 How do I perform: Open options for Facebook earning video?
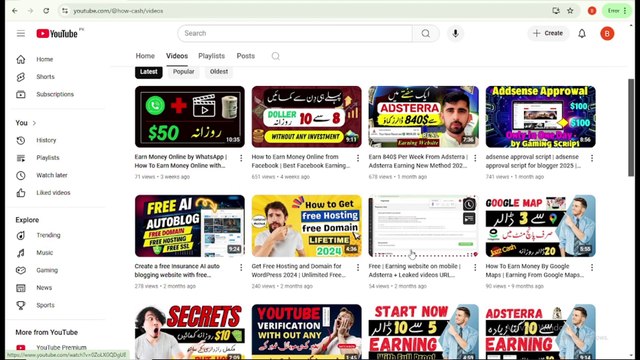(358, 158)
